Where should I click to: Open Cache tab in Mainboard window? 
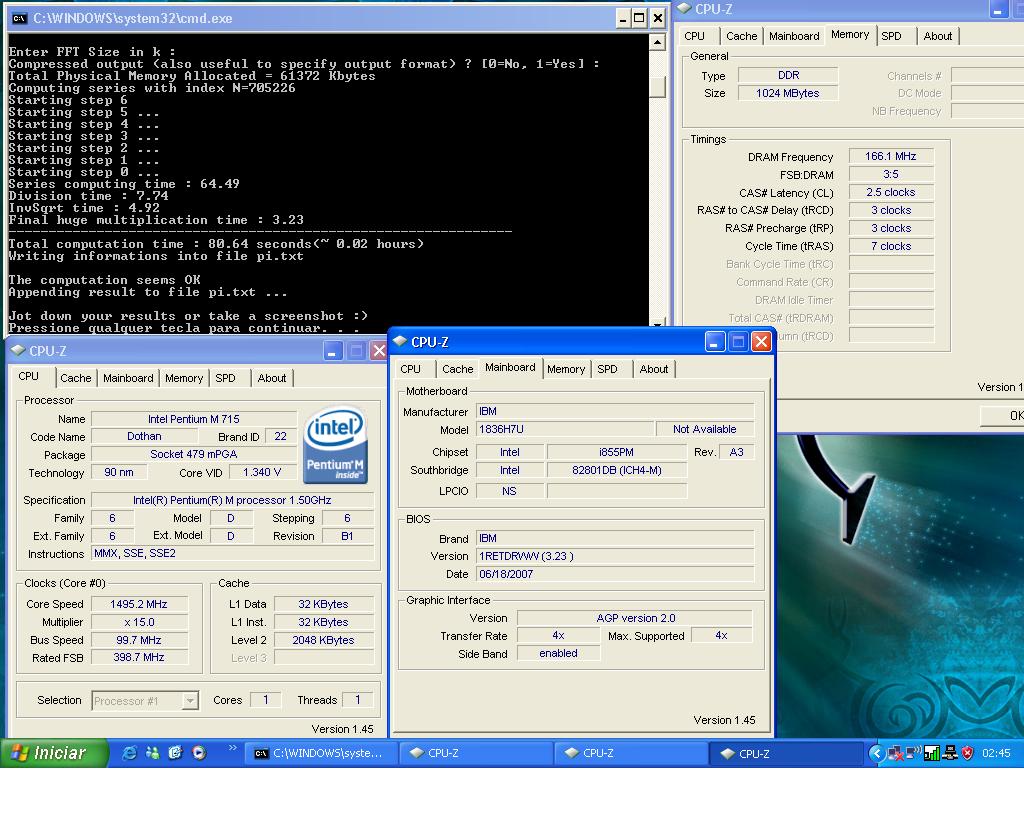click(457, 369)
